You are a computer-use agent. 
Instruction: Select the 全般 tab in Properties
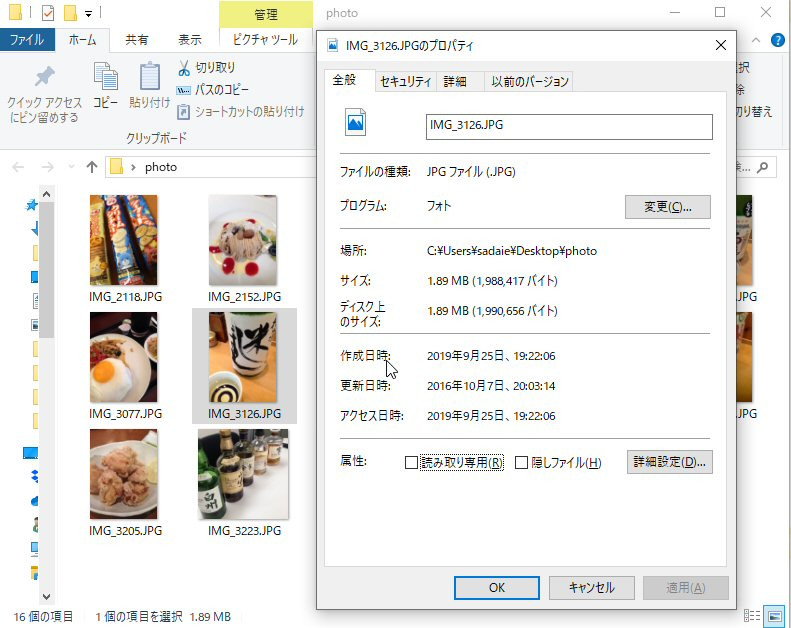(x=345, y=80)
